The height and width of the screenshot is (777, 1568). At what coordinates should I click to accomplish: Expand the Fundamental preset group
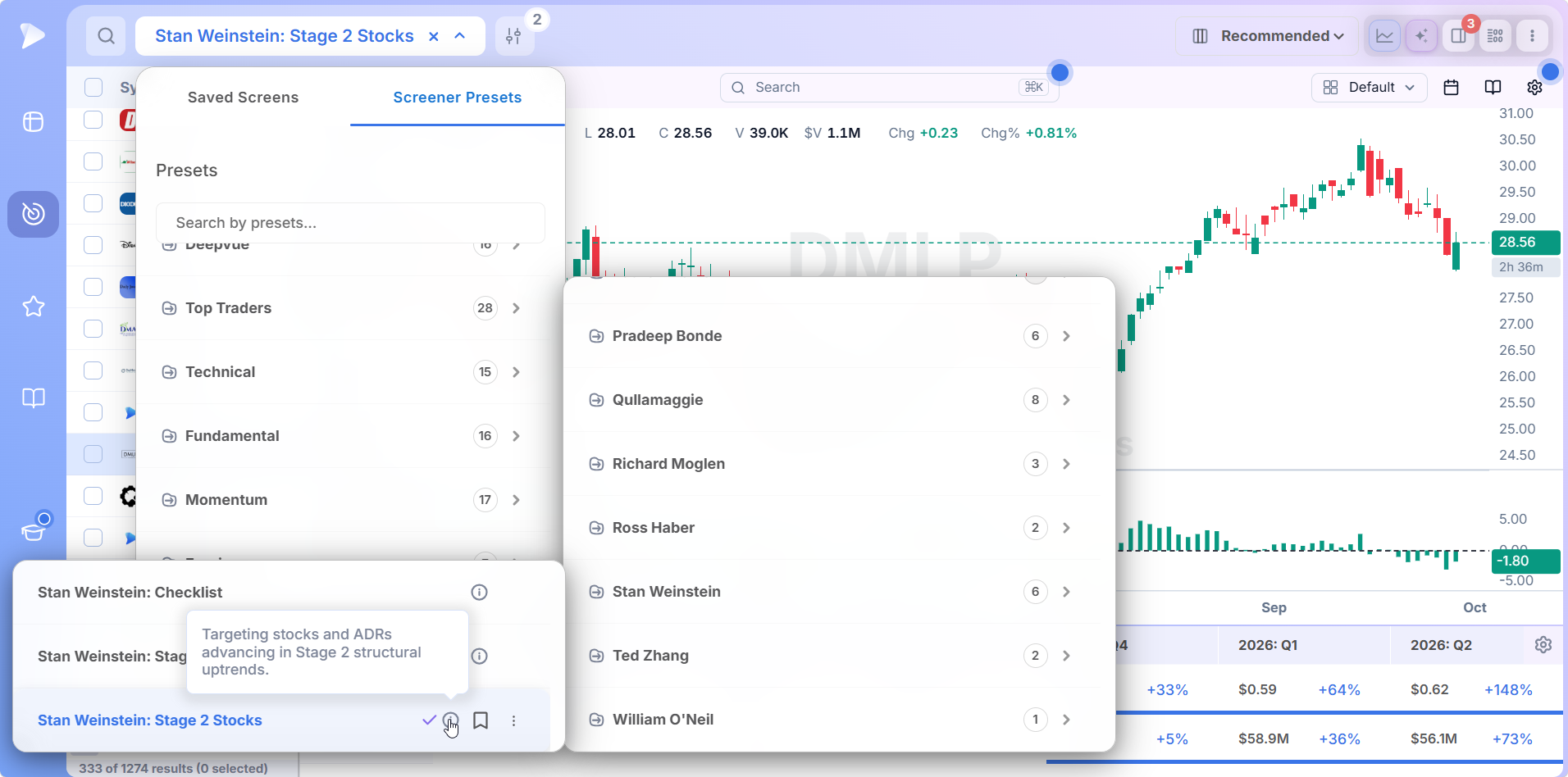342,436
